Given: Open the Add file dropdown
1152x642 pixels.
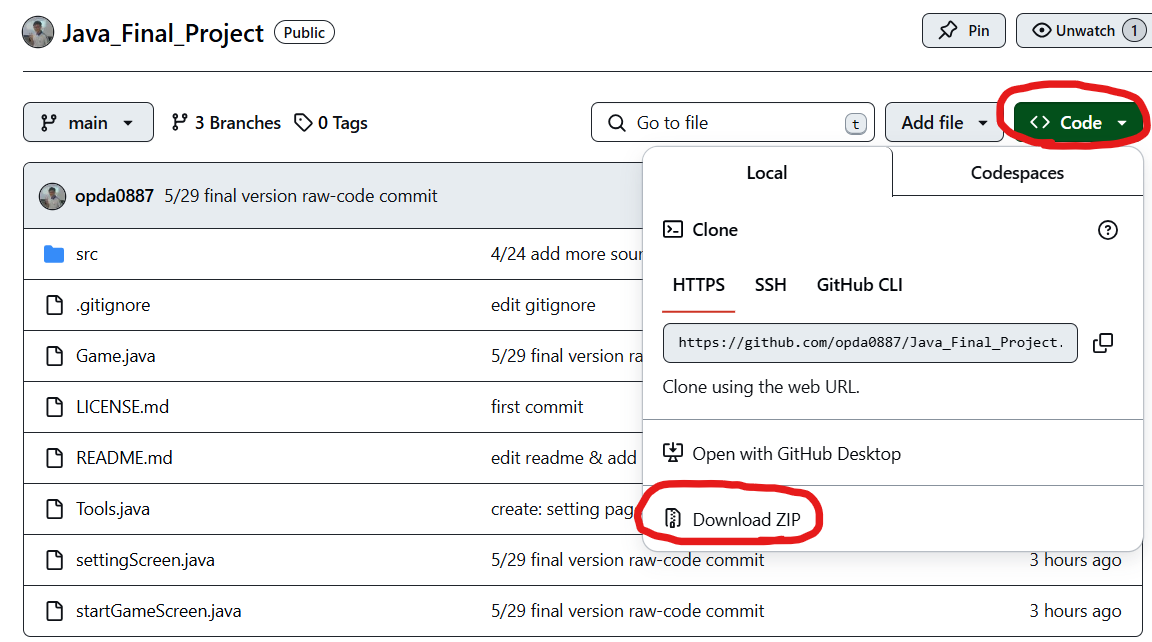Looking at the screenshot, I should point(944,123).
